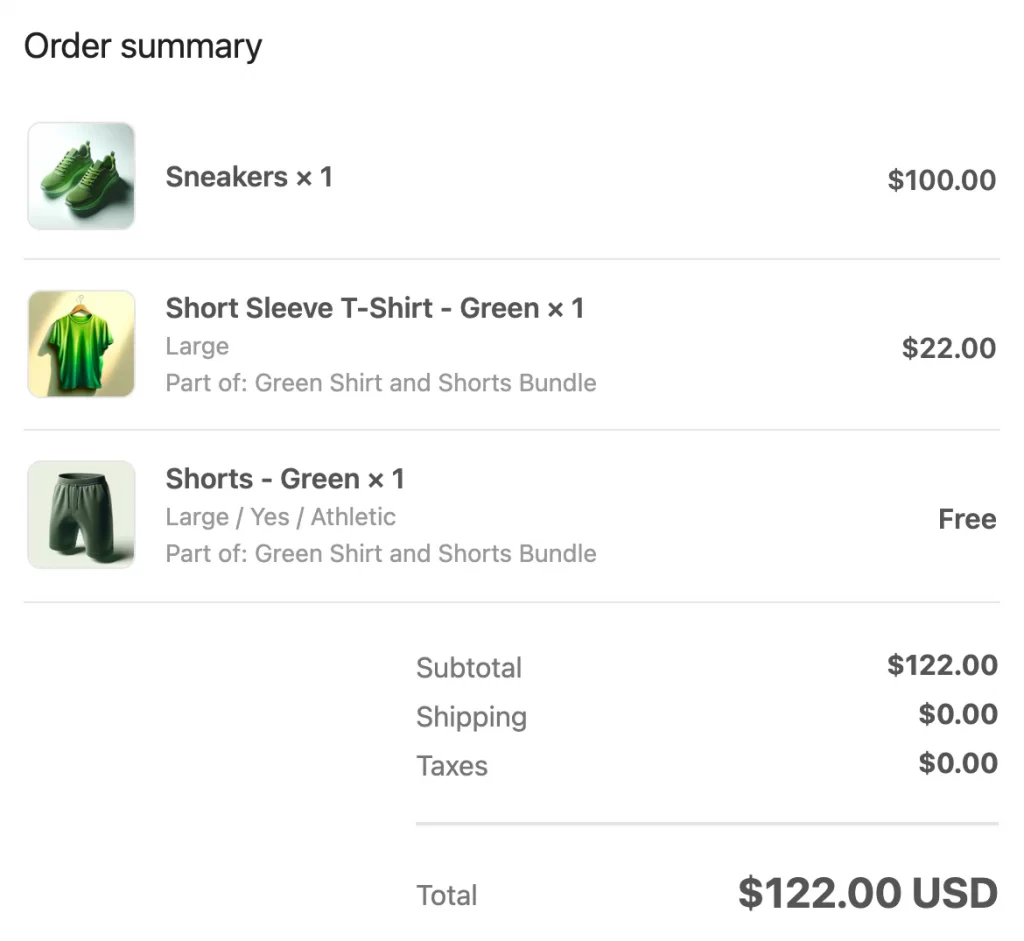This screenshot has height=941, width=1024.
Task: Click the Shipping label
Action: click(472, 717)
